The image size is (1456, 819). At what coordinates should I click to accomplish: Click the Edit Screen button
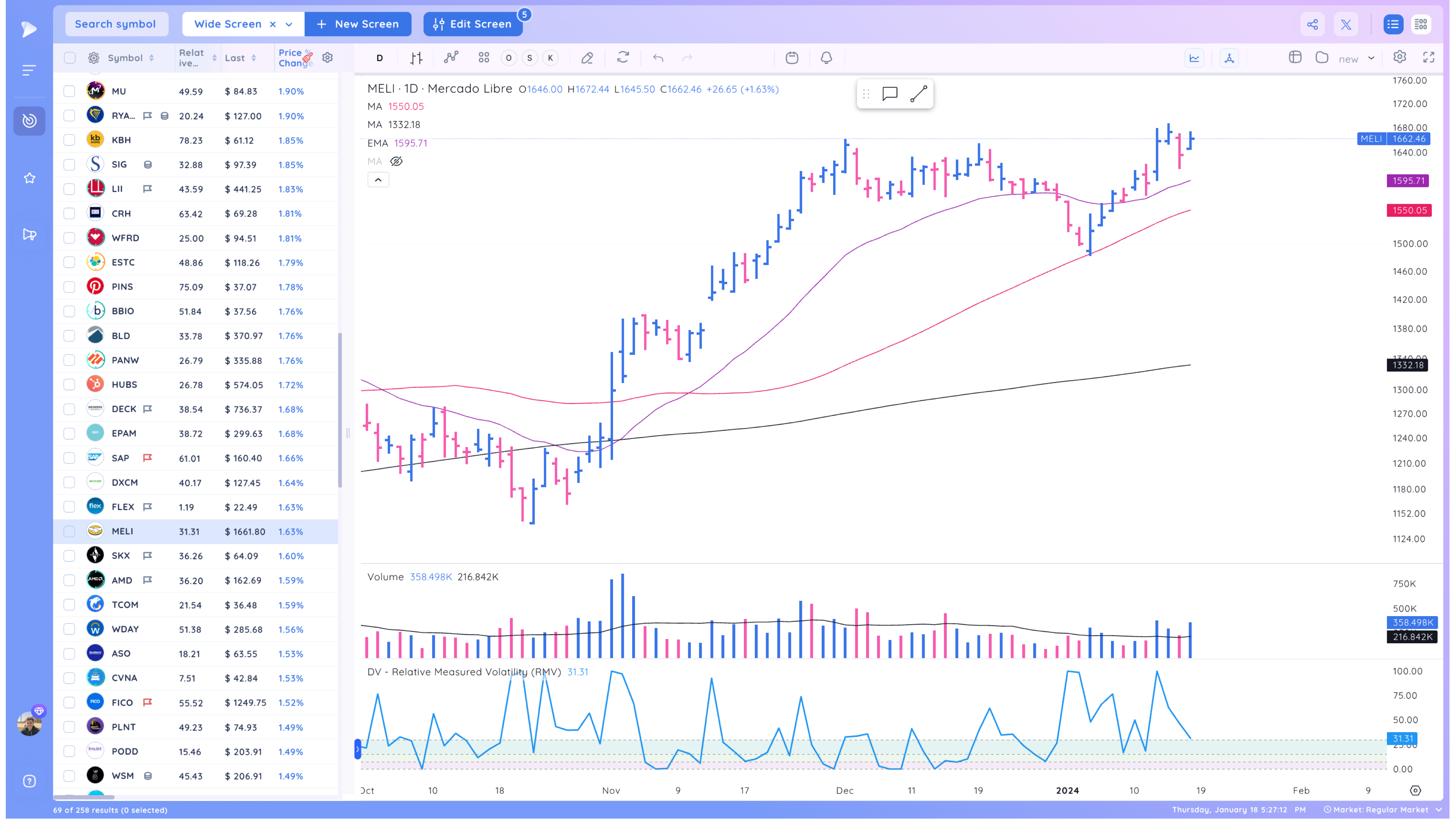[x=473, y=24]
